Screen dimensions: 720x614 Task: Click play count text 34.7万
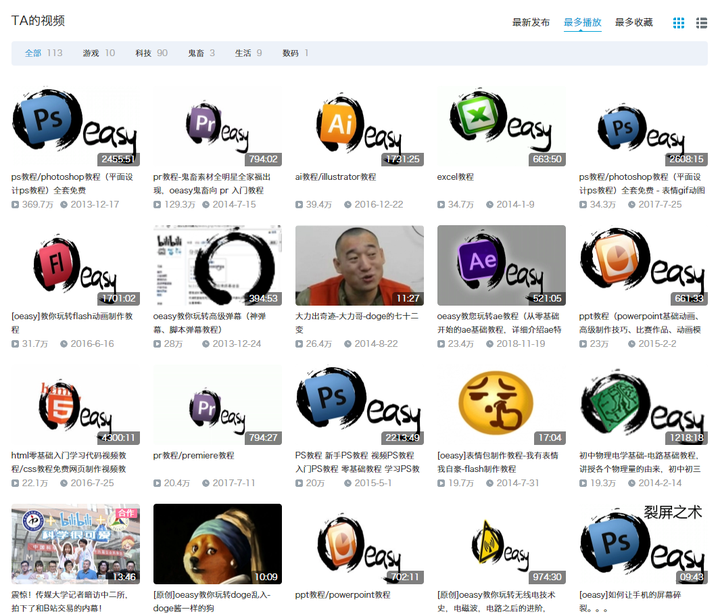pyautogui.click(x=461, y=204)
